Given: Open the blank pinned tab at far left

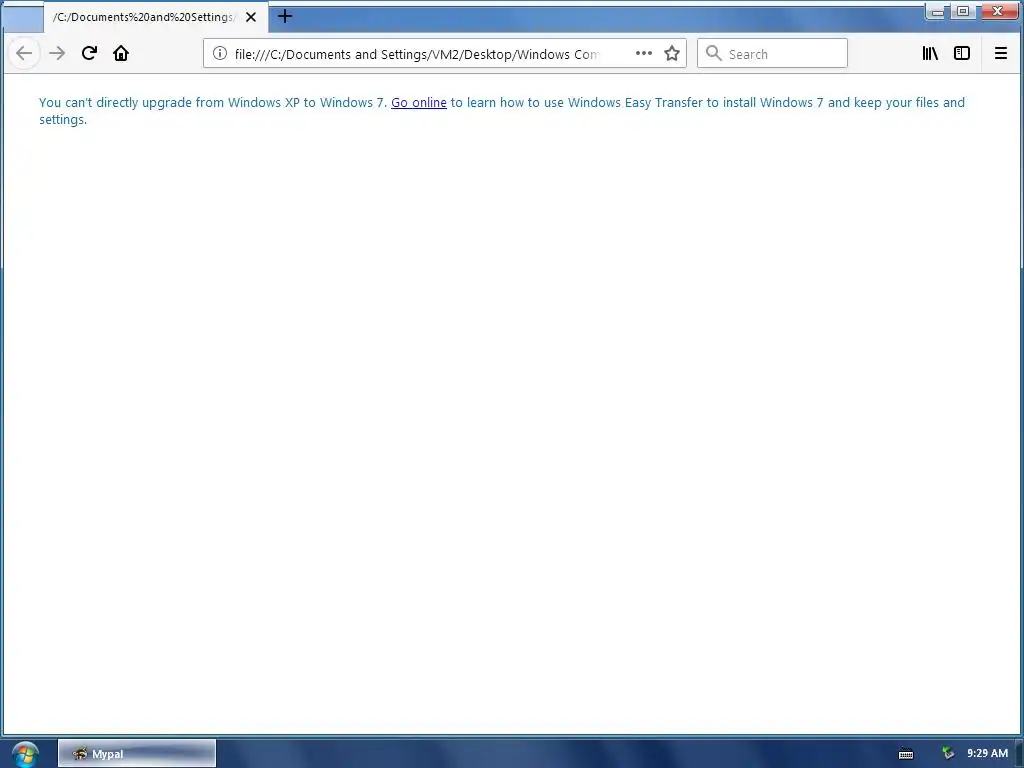Looking at the screenshot, I should (23, 18).
